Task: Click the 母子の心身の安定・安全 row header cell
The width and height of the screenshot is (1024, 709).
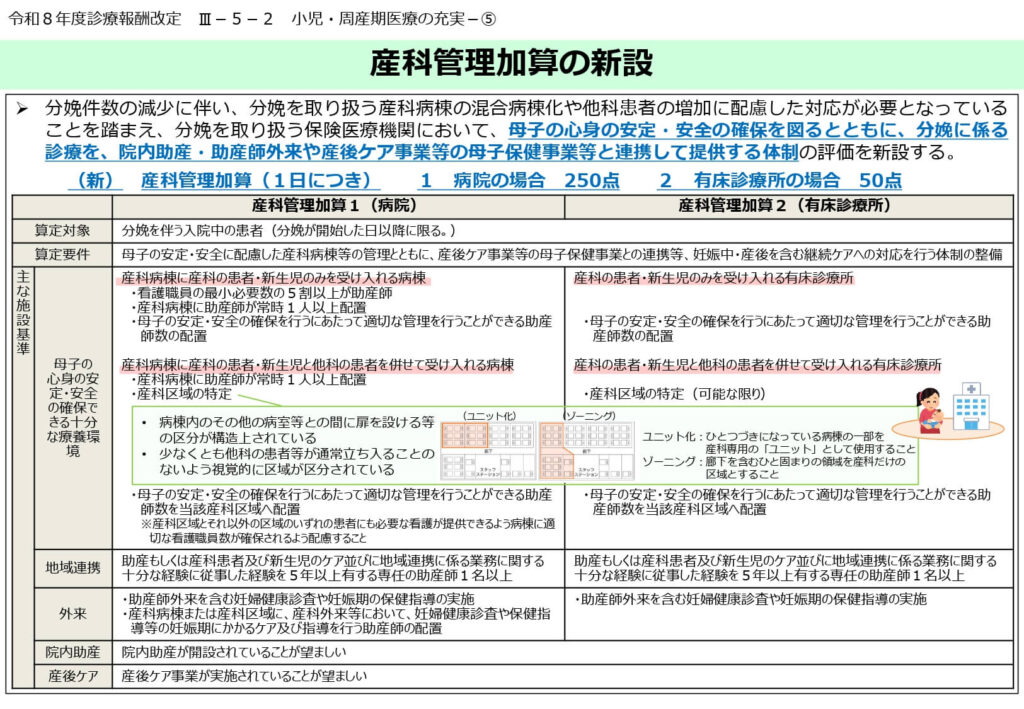Action: click(x=73, y=407)
